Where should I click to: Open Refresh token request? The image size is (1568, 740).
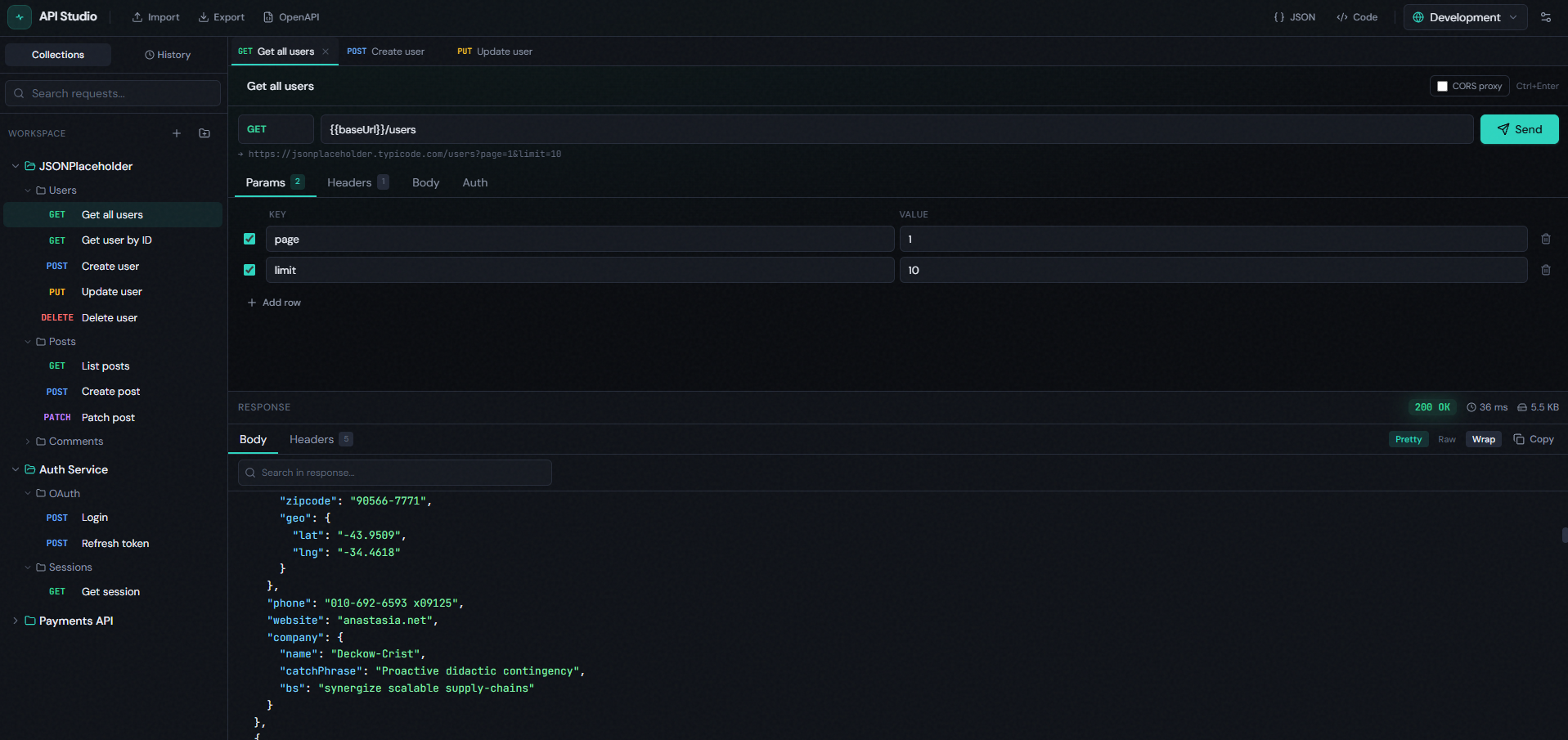[113, 543]
